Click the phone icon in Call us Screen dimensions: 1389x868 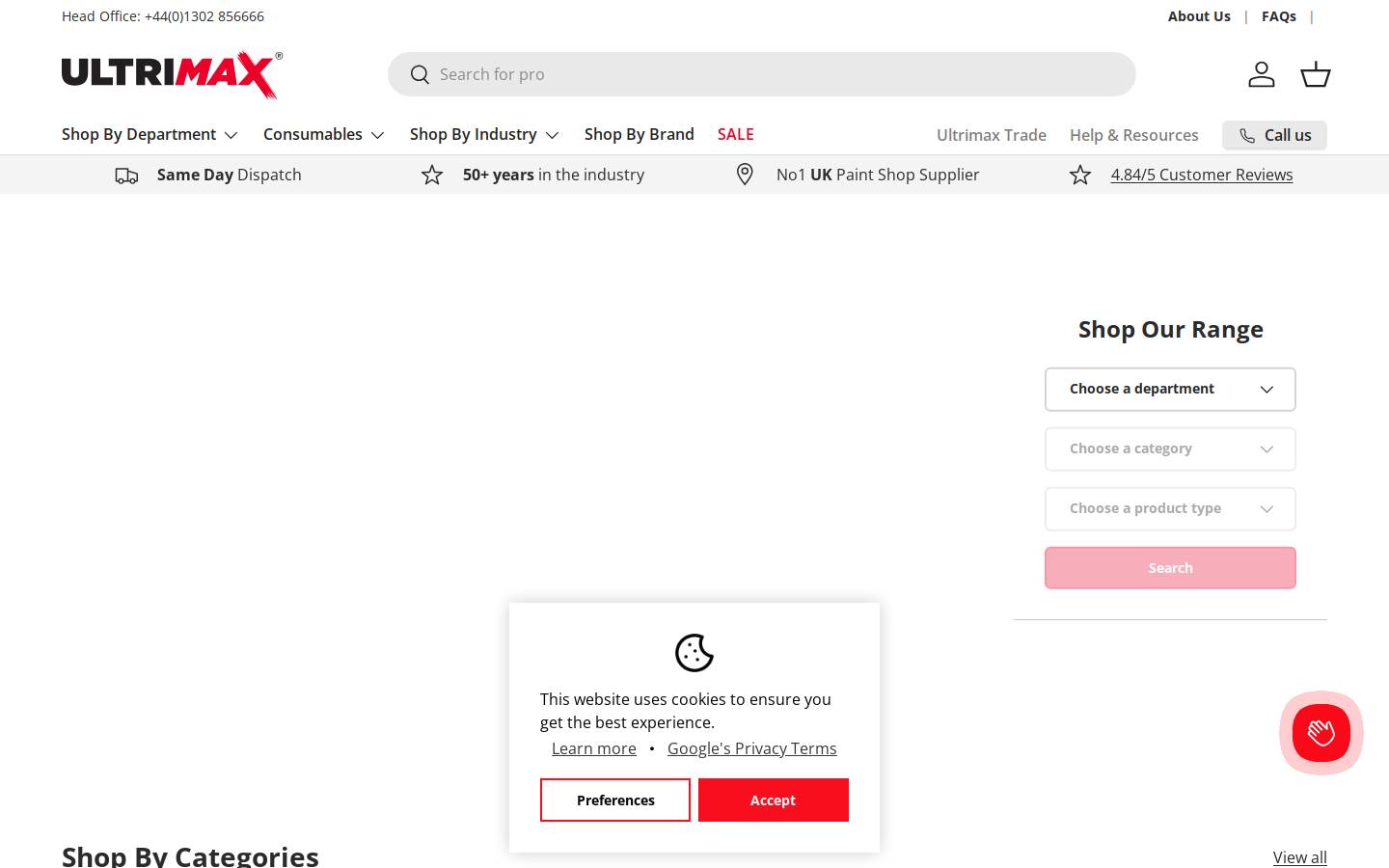tap(1247, 136)
